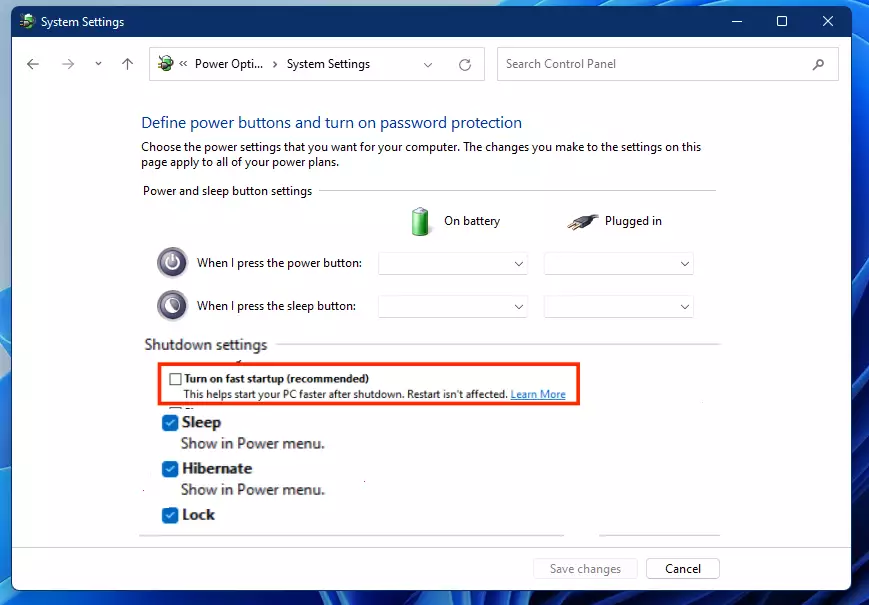Click the Power and sleep button settings label
Screen dimensions: 869x605
click(x=227, y=191)
